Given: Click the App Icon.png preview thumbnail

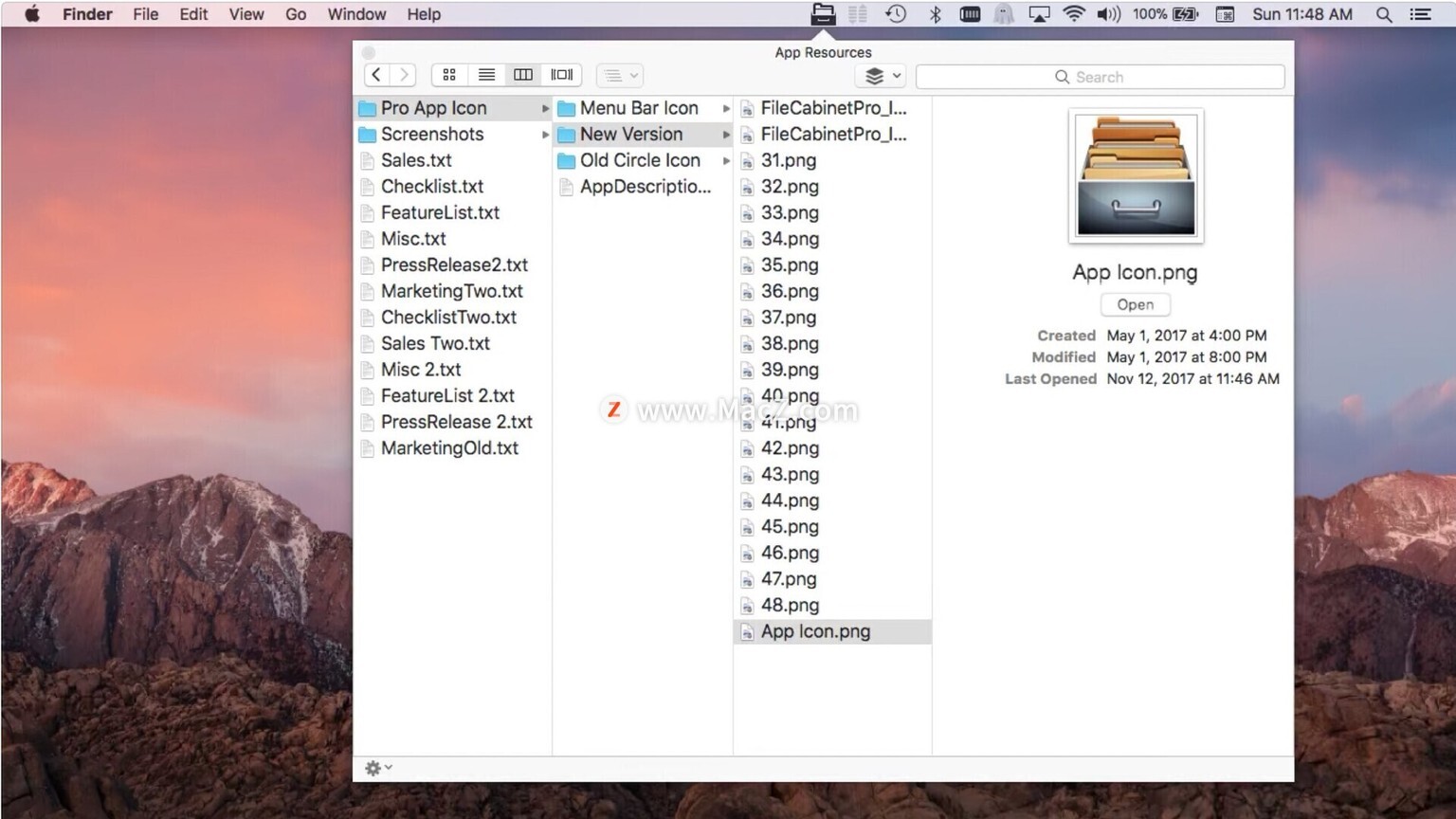Looking at the screenshot, I should click(x=1136, y=176).
